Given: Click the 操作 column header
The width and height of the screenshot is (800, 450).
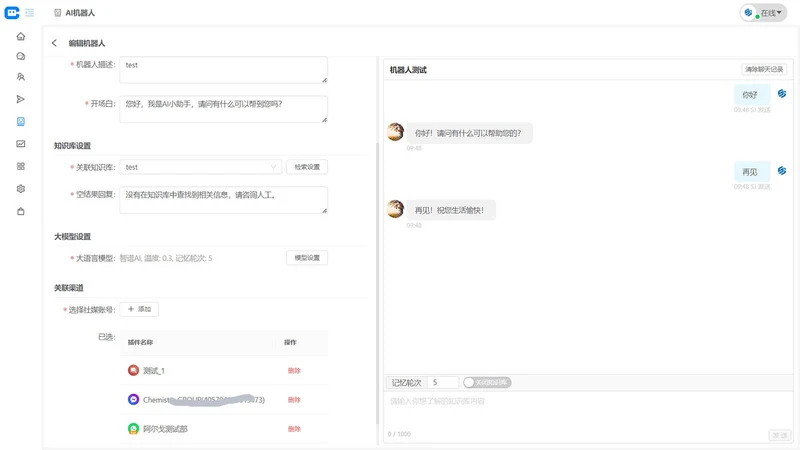Looking at the screenshot, I should [x=290, y=342].
